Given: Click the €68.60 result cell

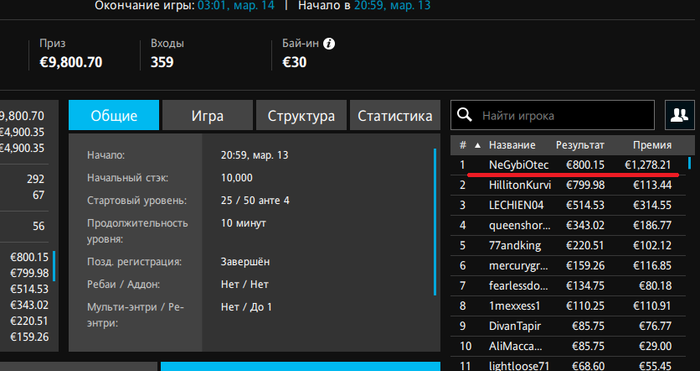Looking at the screenshot, I should (x=588, y=366).
